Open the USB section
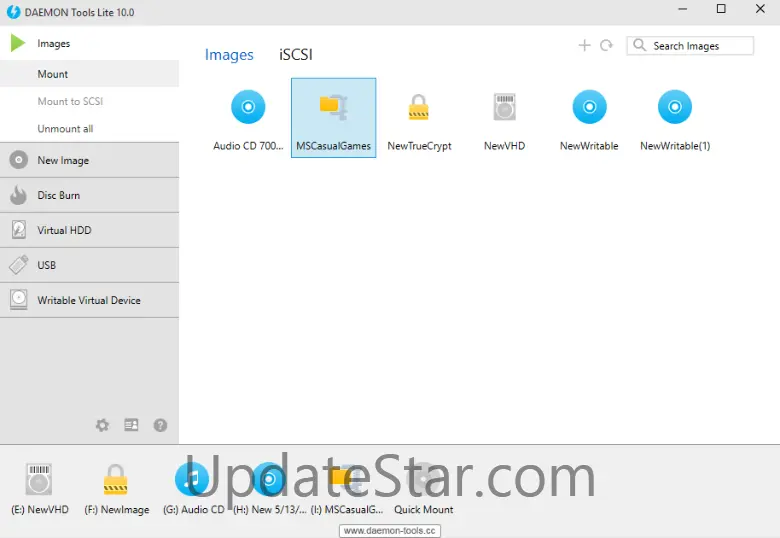The height and width of the screenshot is (538, 780). coord(90,265)
